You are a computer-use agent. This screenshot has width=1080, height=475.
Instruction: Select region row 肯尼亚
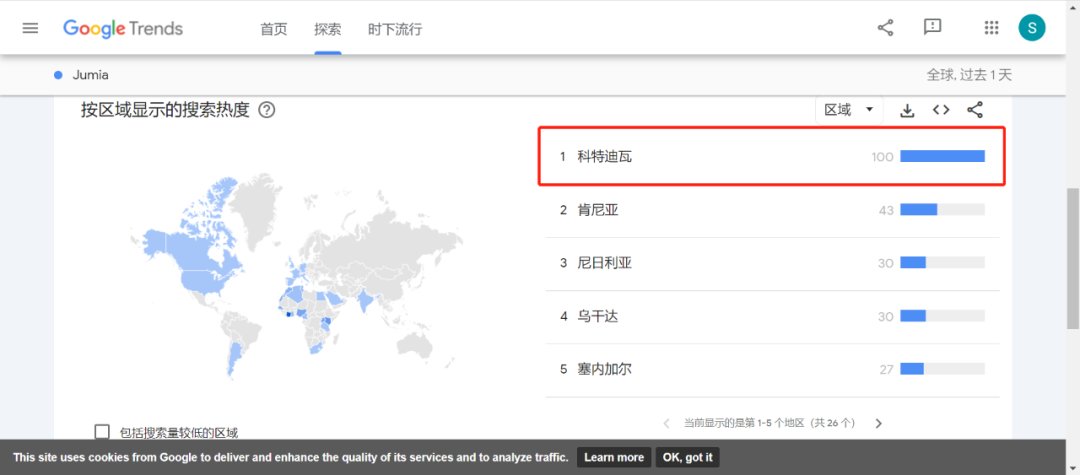coord(772,210)
